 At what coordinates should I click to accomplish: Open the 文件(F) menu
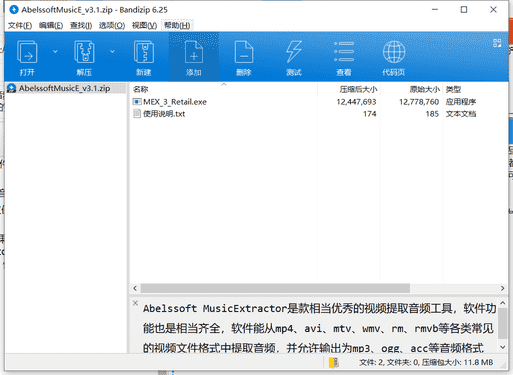pyautogui.click(x=20, y=25)
